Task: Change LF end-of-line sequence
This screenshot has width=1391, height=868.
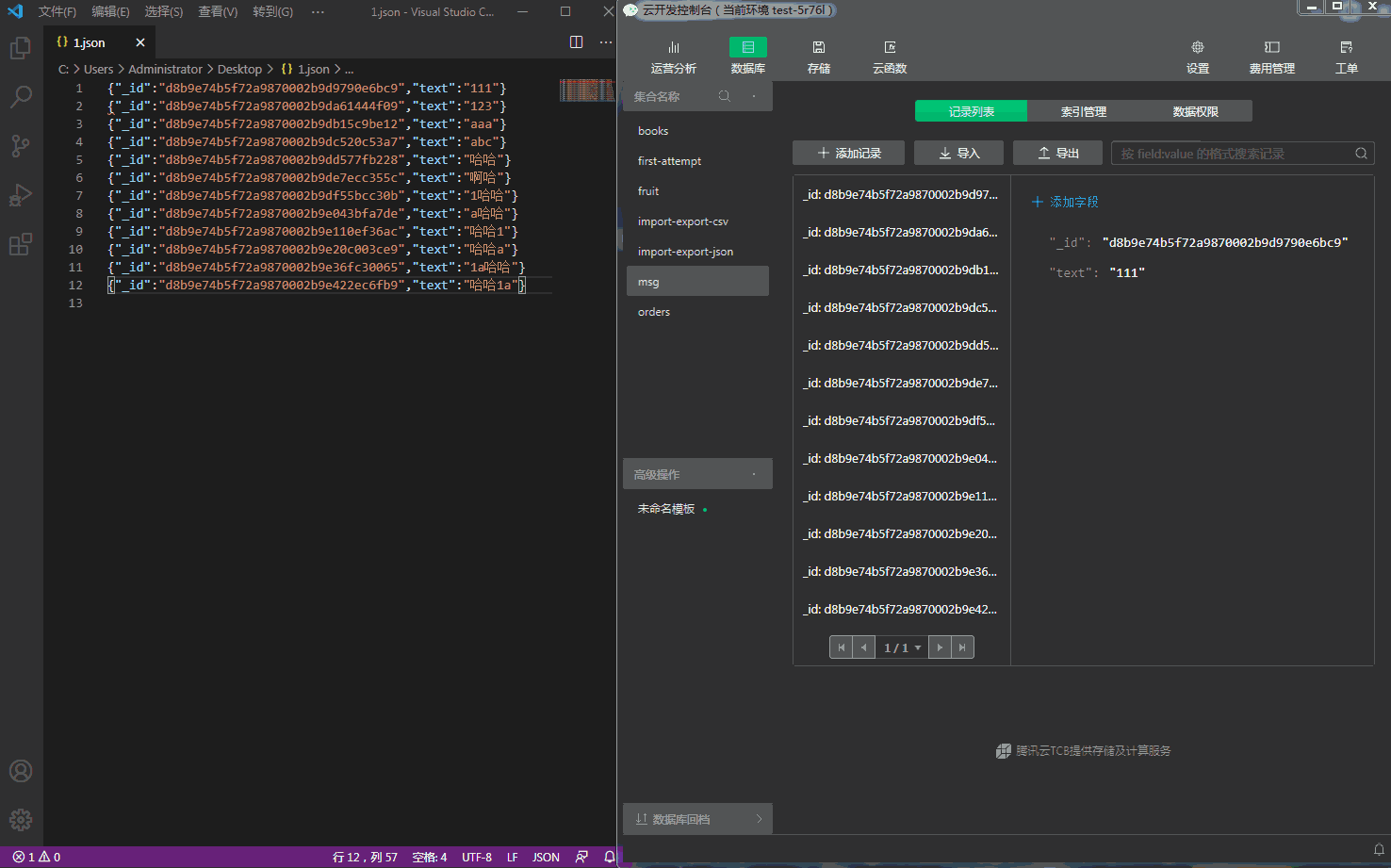Action: (512, 857)
